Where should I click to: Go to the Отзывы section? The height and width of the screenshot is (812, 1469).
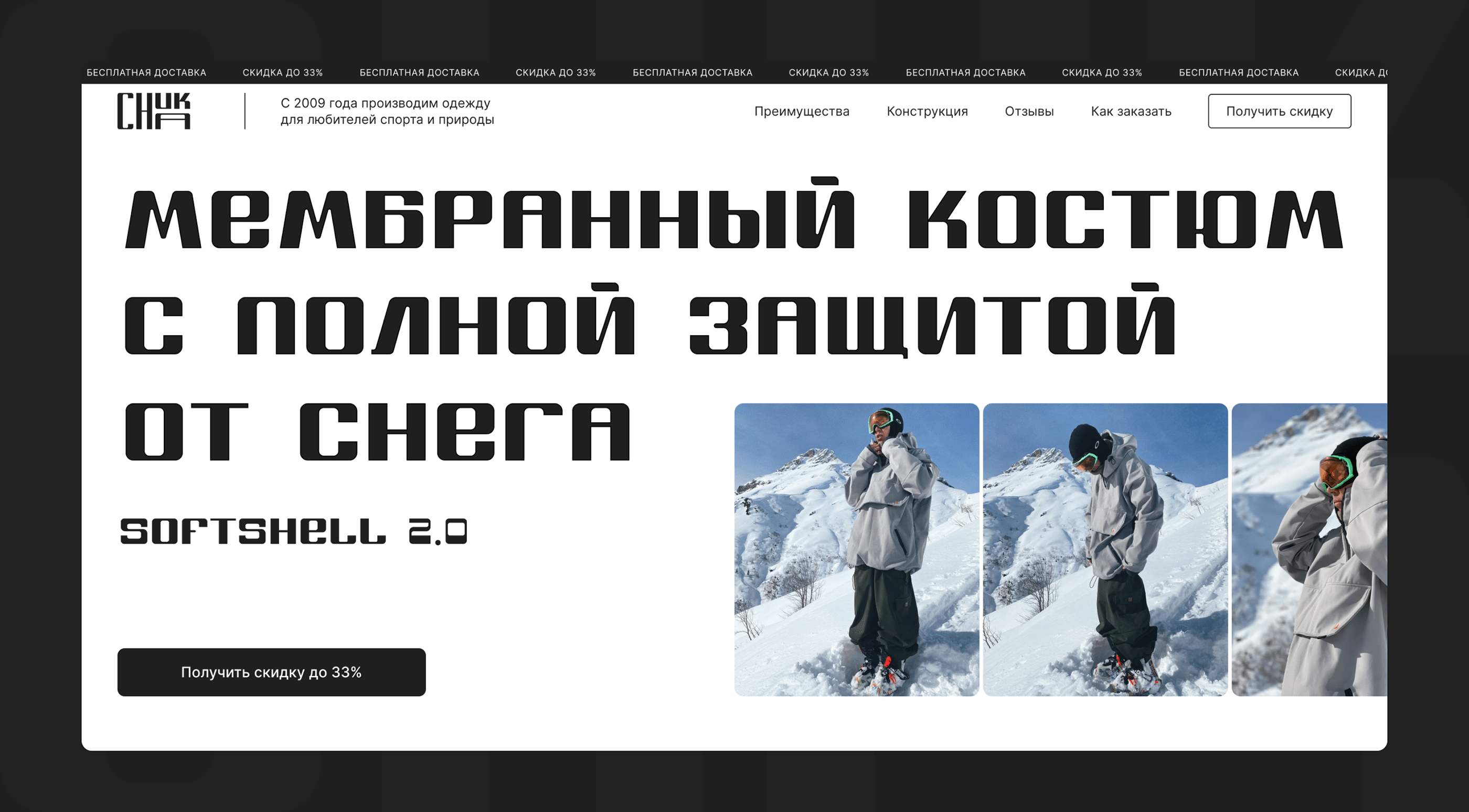click(1029, 111)
